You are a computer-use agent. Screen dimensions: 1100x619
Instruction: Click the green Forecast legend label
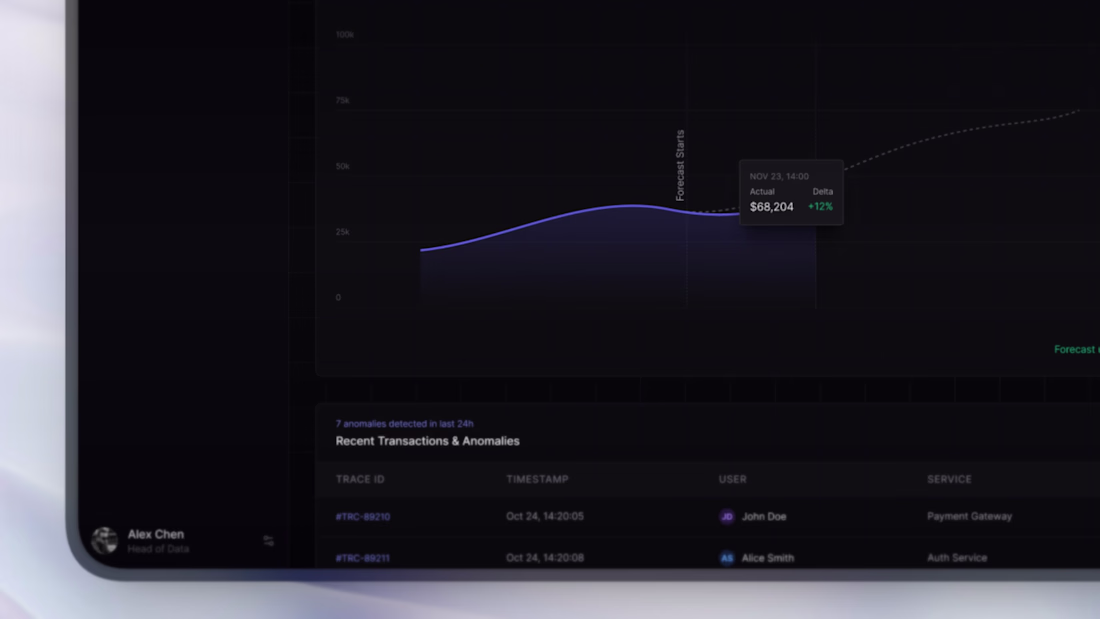[1076, 350]
